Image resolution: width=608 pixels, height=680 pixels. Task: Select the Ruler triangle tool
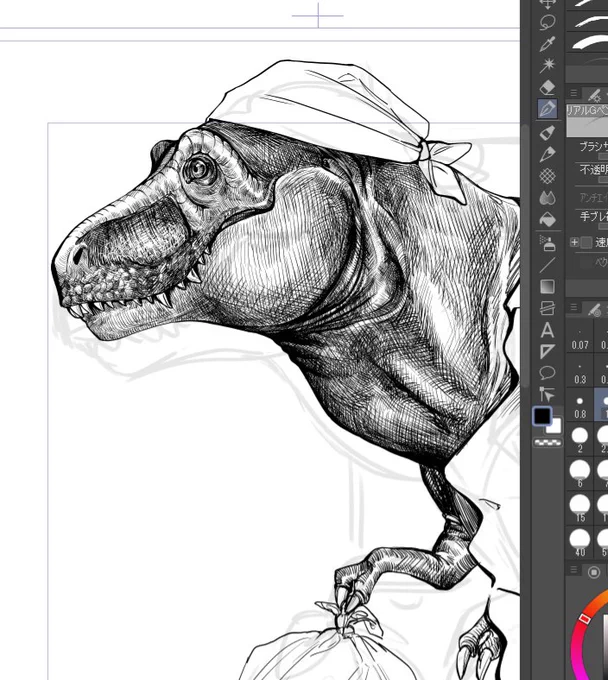[x=547, y=352]
